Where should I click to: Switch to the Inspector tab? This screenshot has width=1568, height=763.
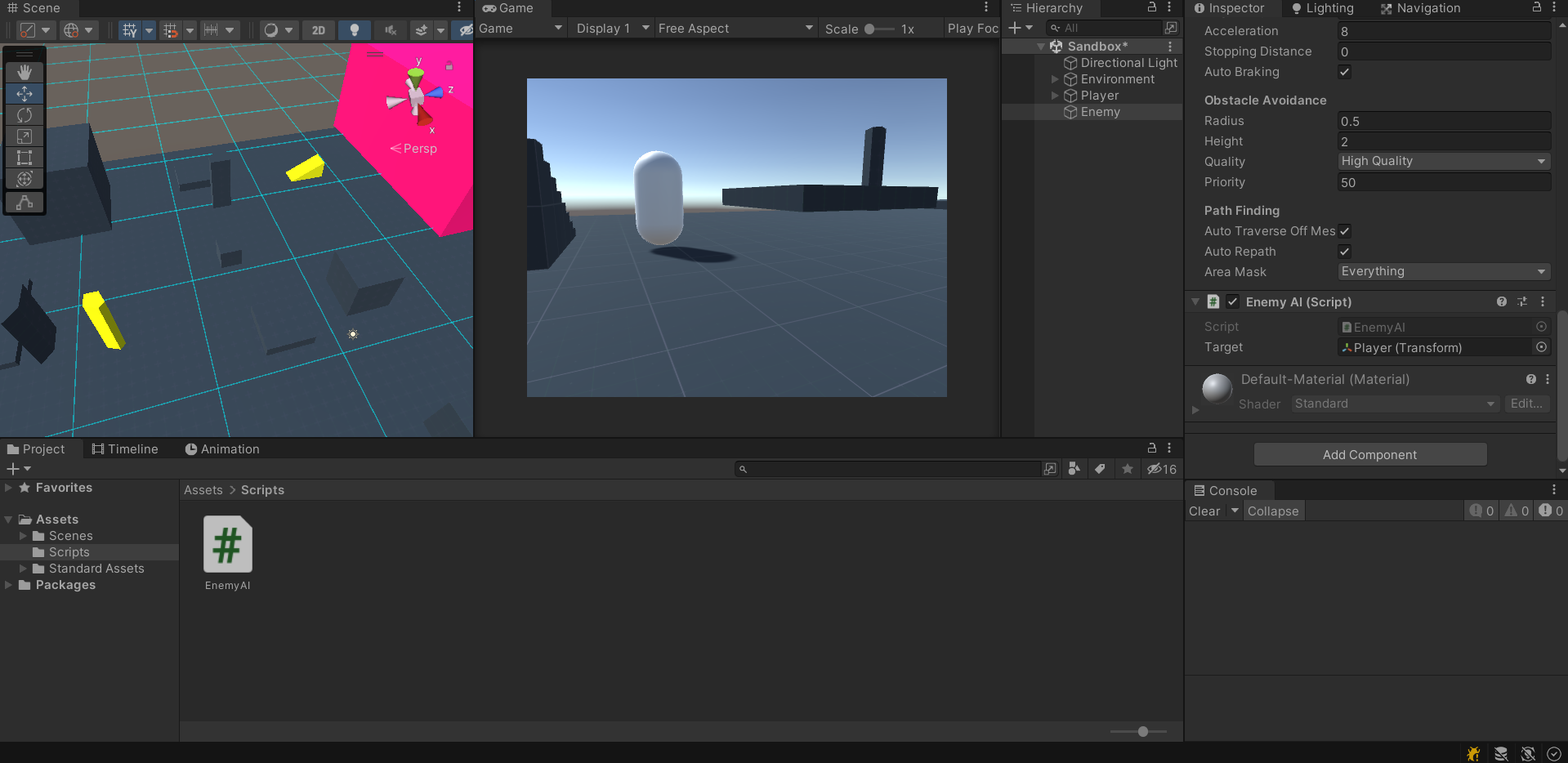1229,8
